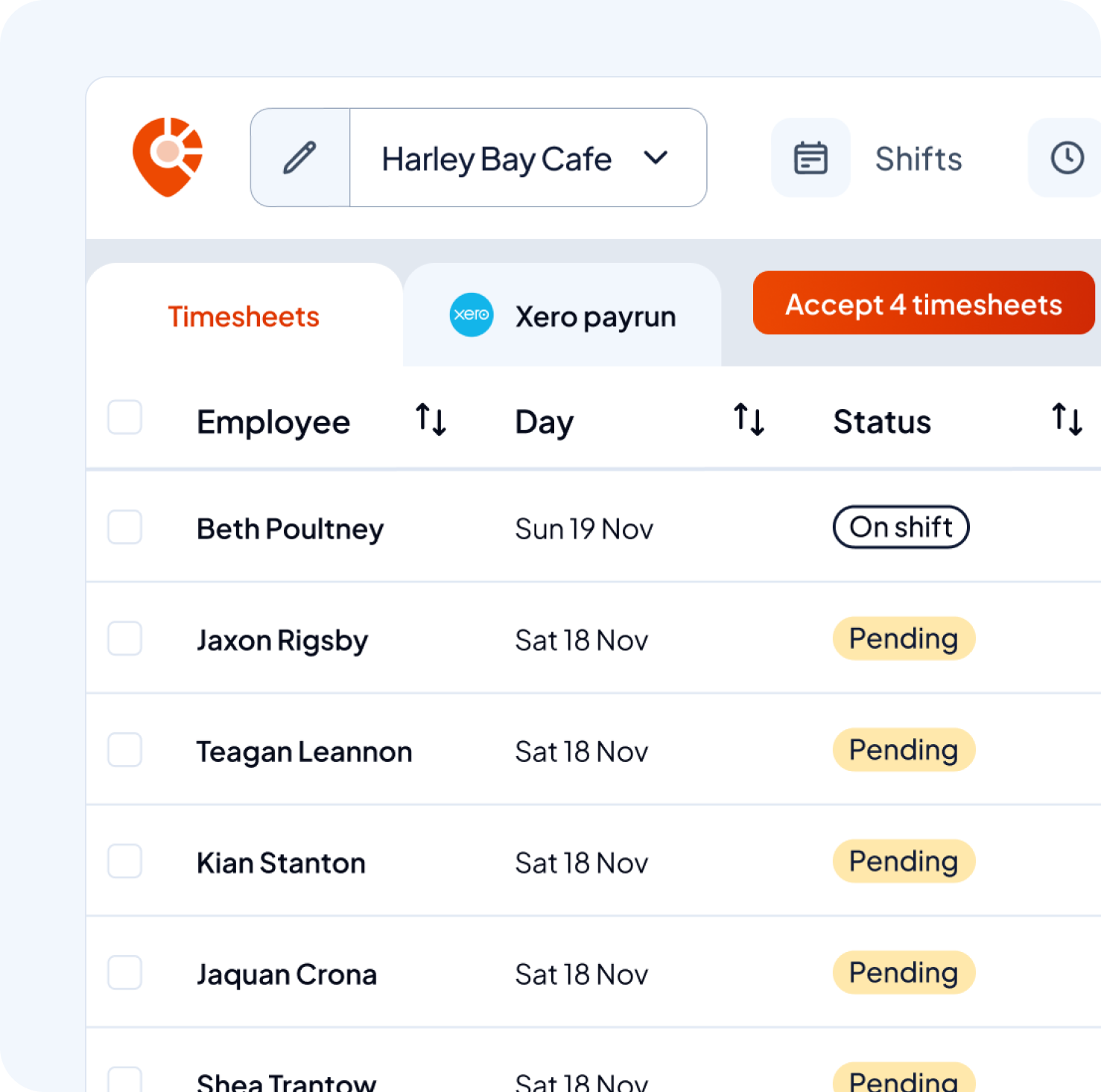Select Jaquan Crona's Pending status badge

point(904,973)
